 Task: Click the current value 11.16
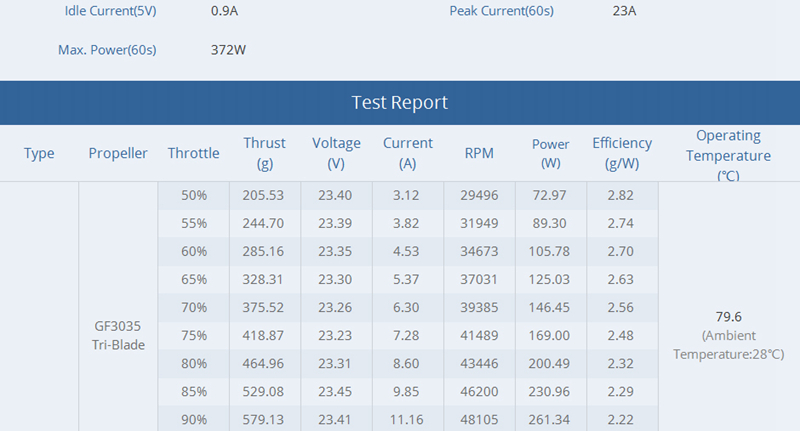click(408, 418)
